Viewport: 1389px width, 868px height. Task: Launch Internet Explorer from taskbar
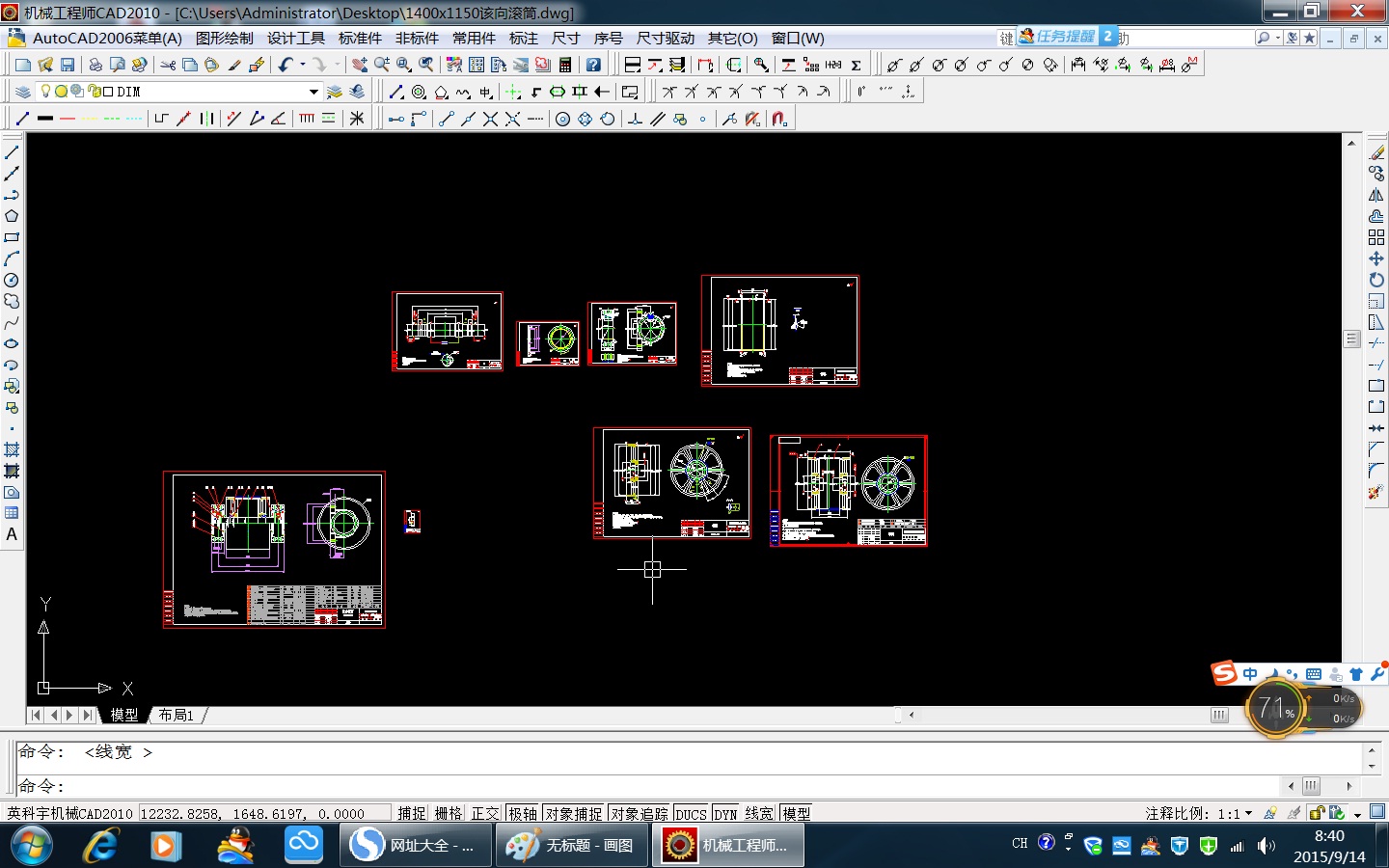100,846
